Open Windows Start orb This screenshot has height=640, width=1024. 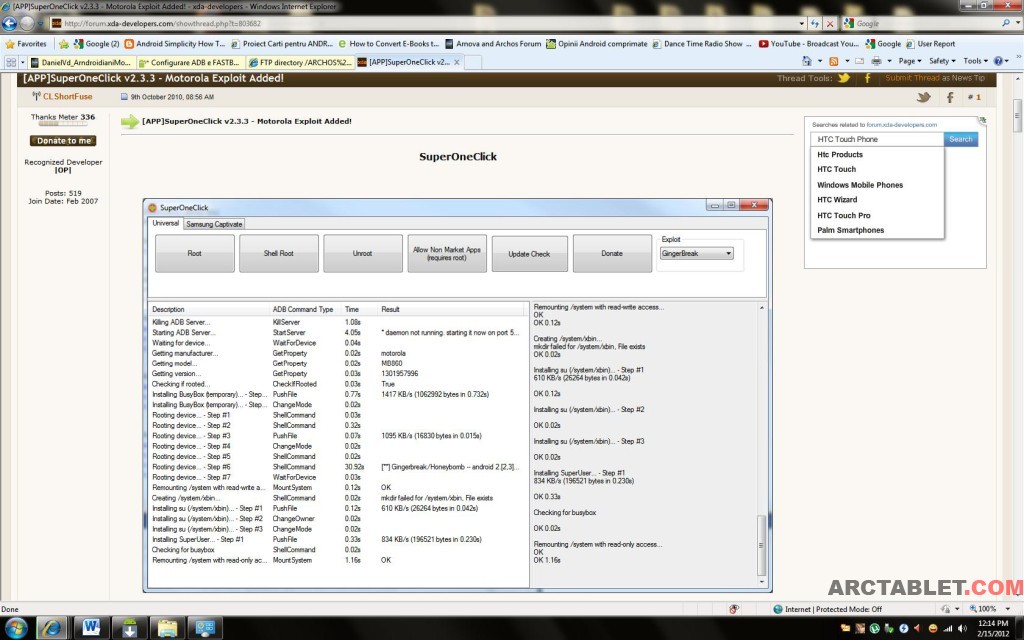(15, 628)
